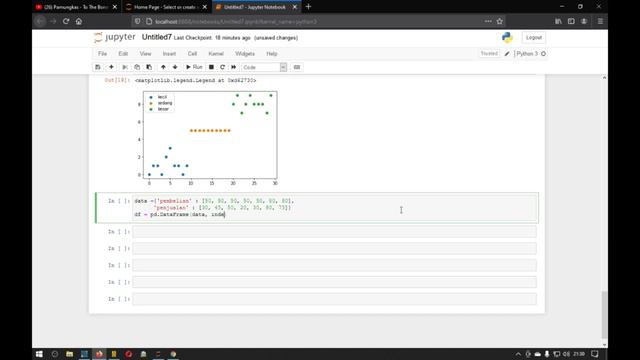Open the page actions three-dot menu
This screenshot has height=360, width=640.
click(x=488, y=21)
